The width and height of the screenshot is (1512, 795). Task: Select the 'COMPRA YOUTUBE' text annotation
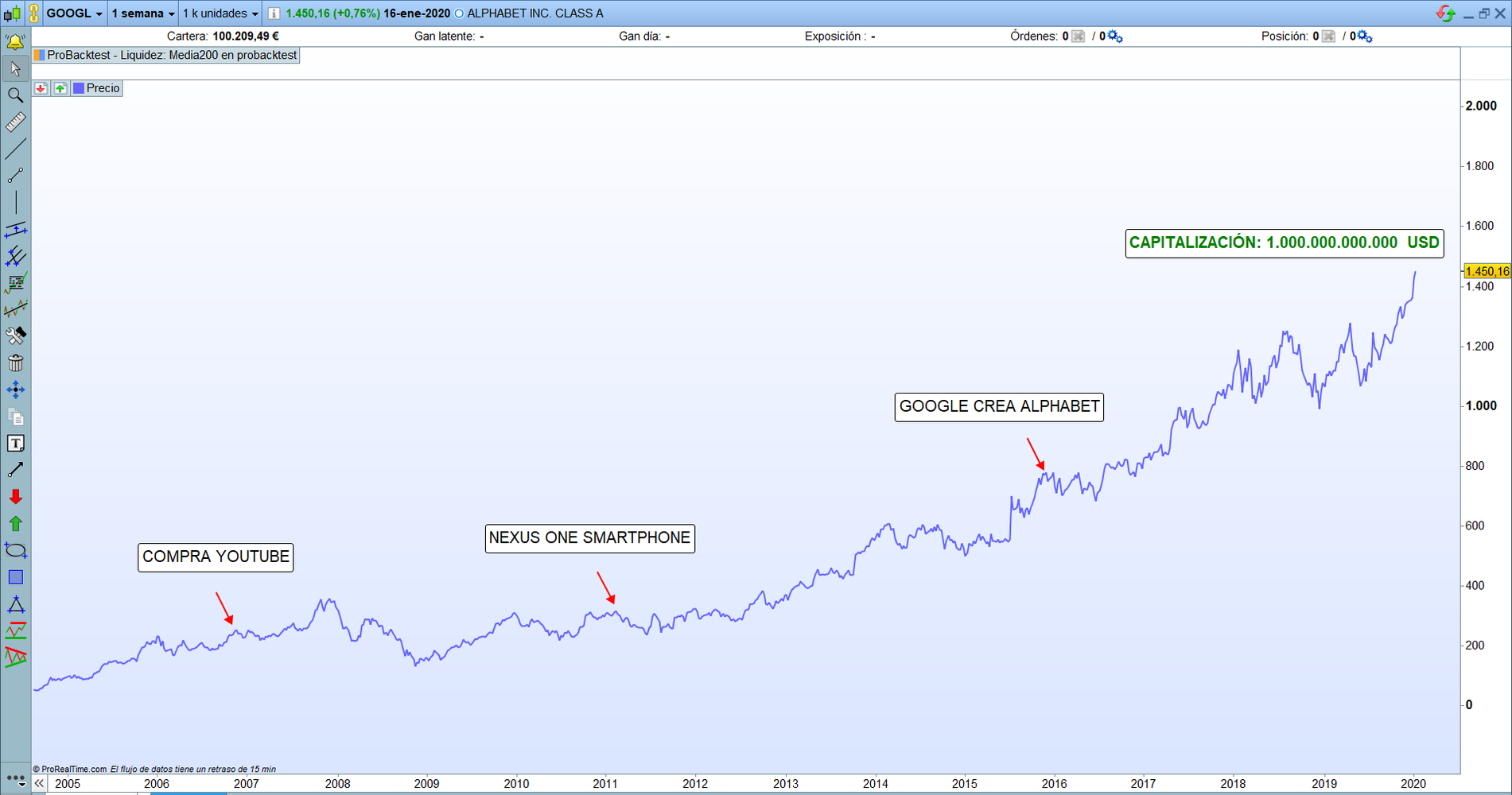[x=216, y=557]
